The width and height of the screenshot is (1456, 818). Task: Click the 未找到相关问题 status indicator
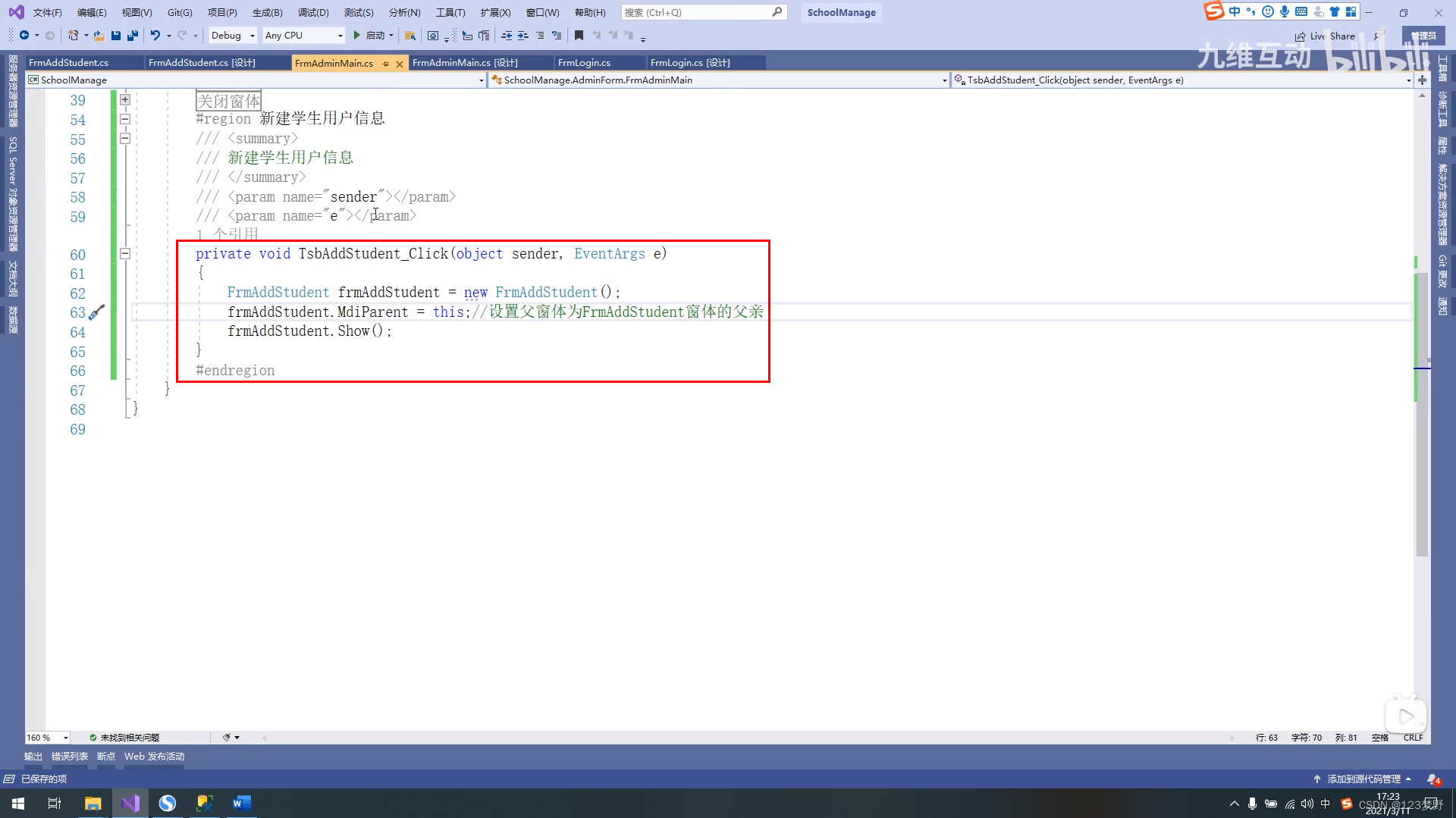click(124, 737)
